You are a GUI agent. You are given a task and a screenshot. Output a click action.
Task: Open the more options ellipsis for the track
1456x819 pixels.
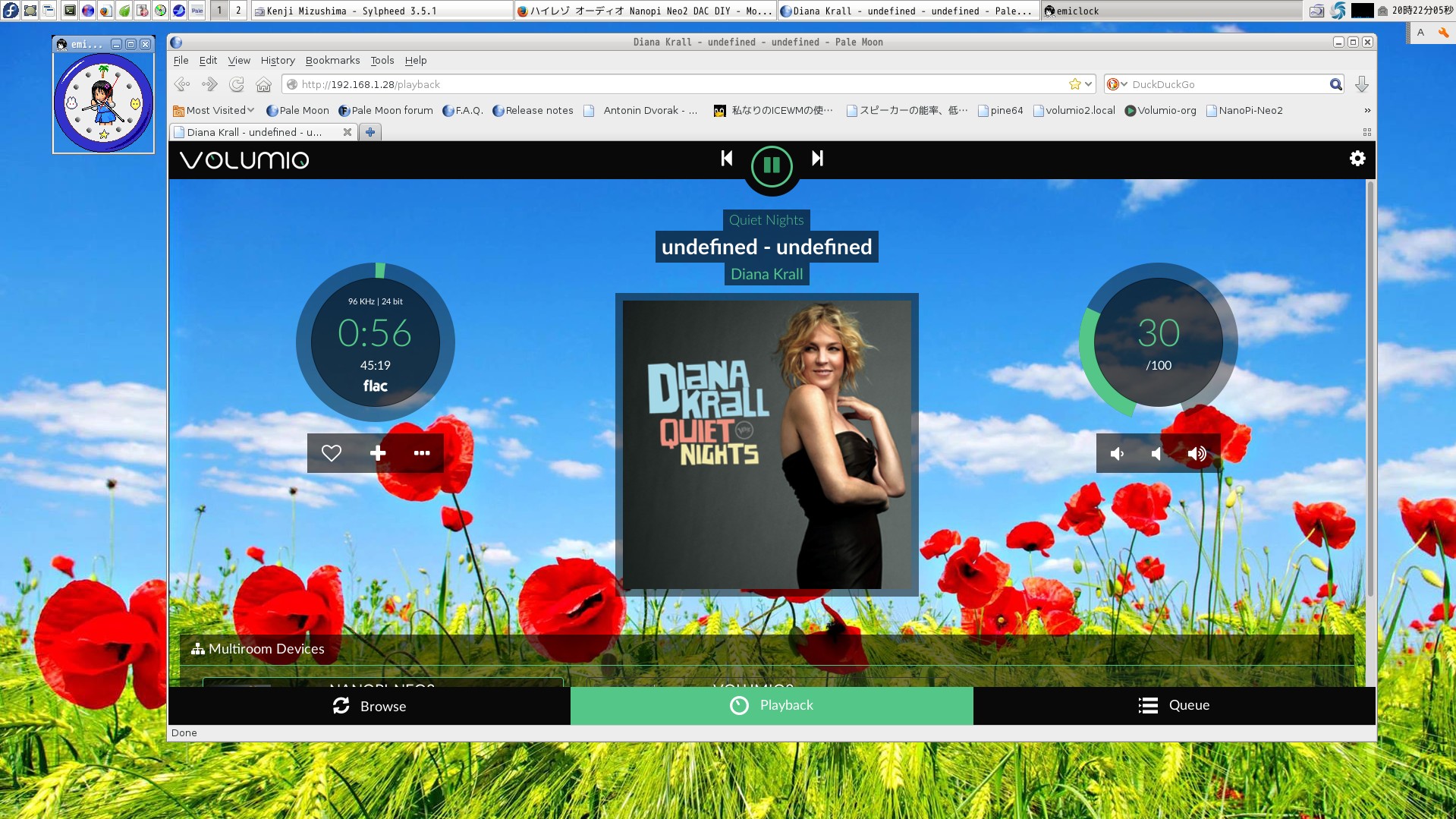pyautogui.click(x=421, y=452)
